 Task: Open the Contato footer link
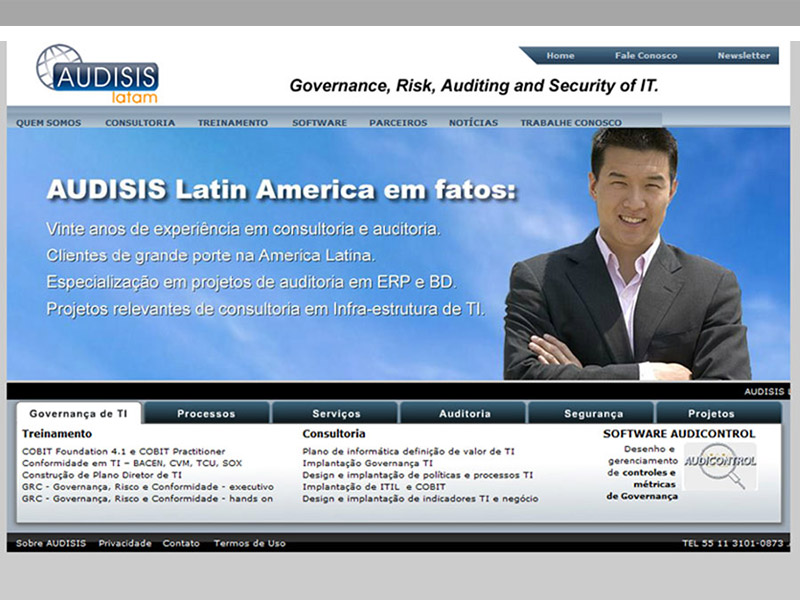[x=181, y=543]
